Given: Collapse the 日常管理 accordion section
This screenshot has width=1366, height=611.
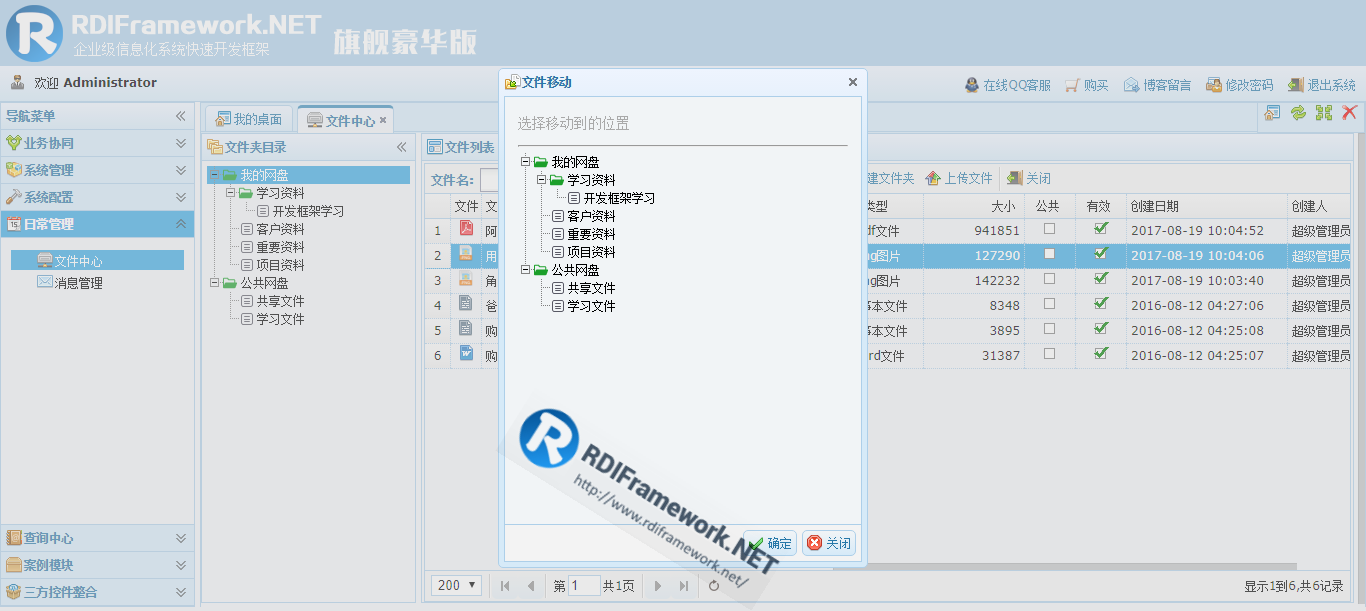Looking at the screenshot, I should click(x=181, y=224).
